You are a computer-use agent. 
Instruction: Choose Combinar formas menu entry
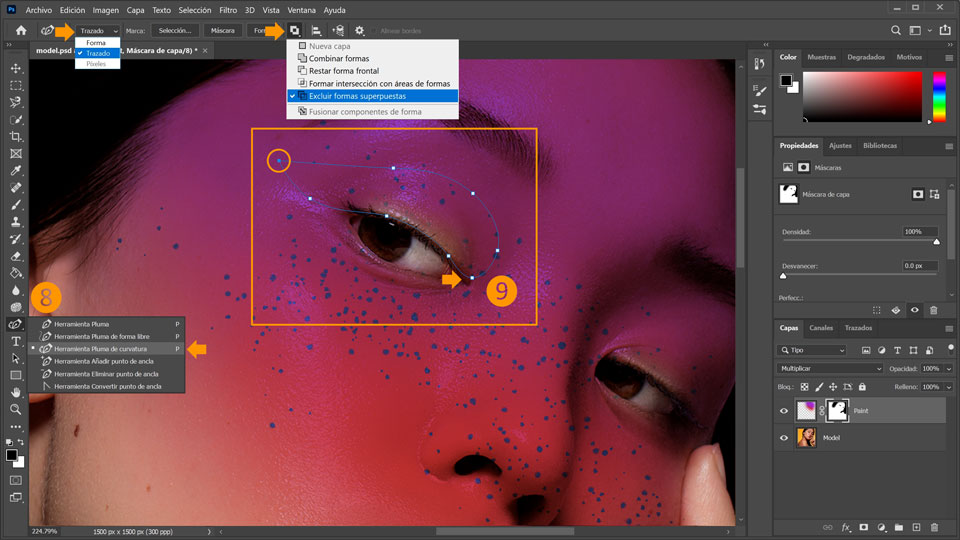372,59
